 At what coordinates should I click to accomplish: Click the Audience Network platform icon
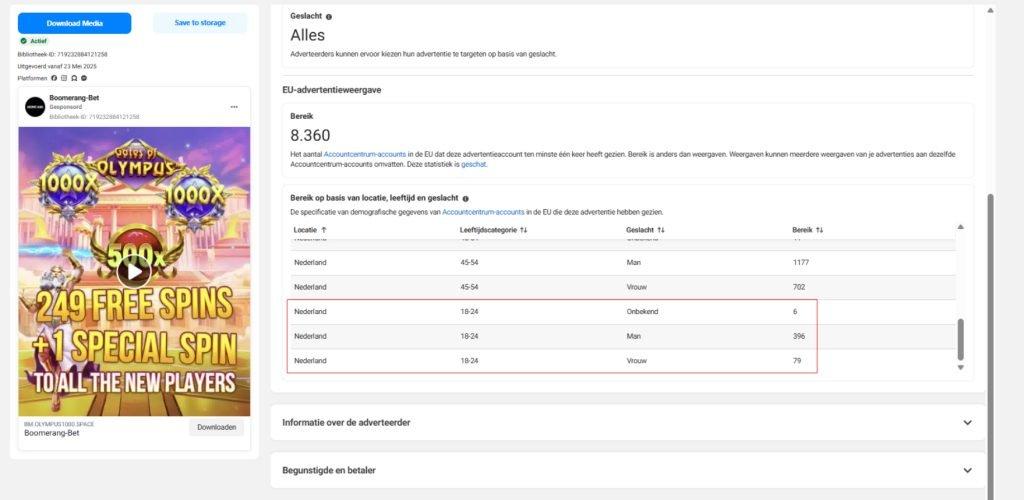[x=74, y=78]
